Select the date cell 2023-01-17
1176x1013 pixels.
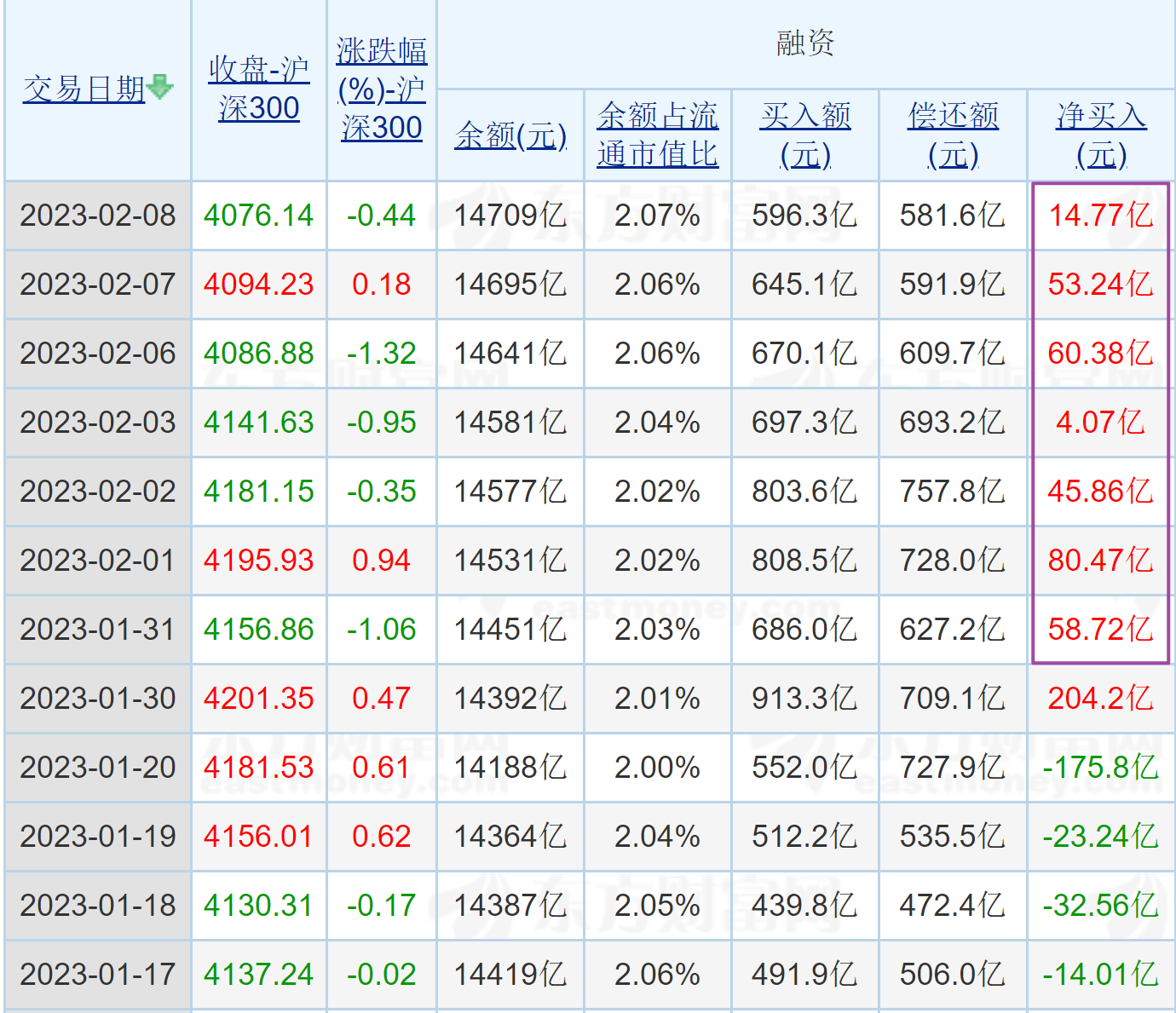click(98, 975)
